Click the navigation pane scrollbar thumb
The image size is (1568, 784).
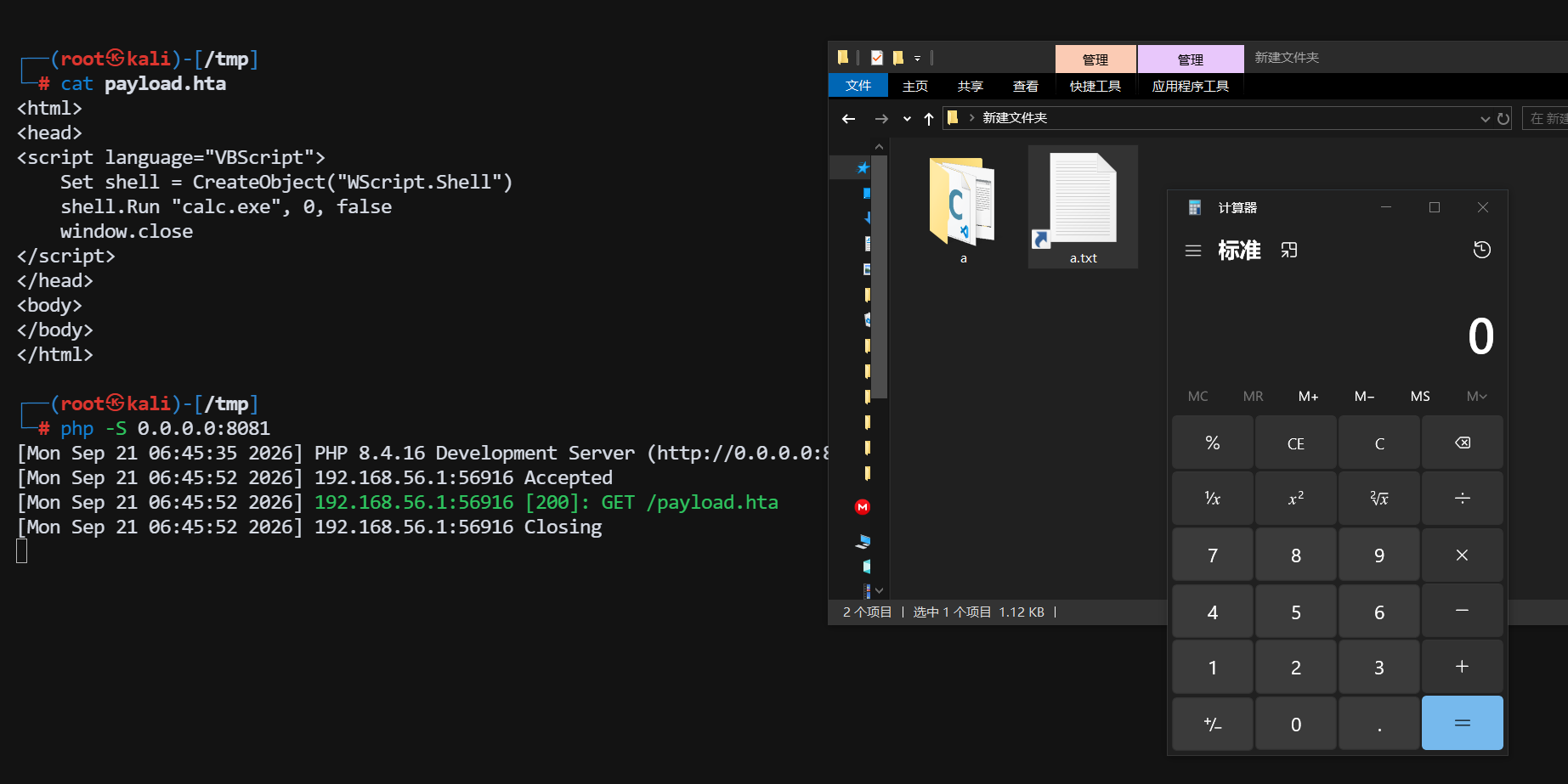coord(880,277)
